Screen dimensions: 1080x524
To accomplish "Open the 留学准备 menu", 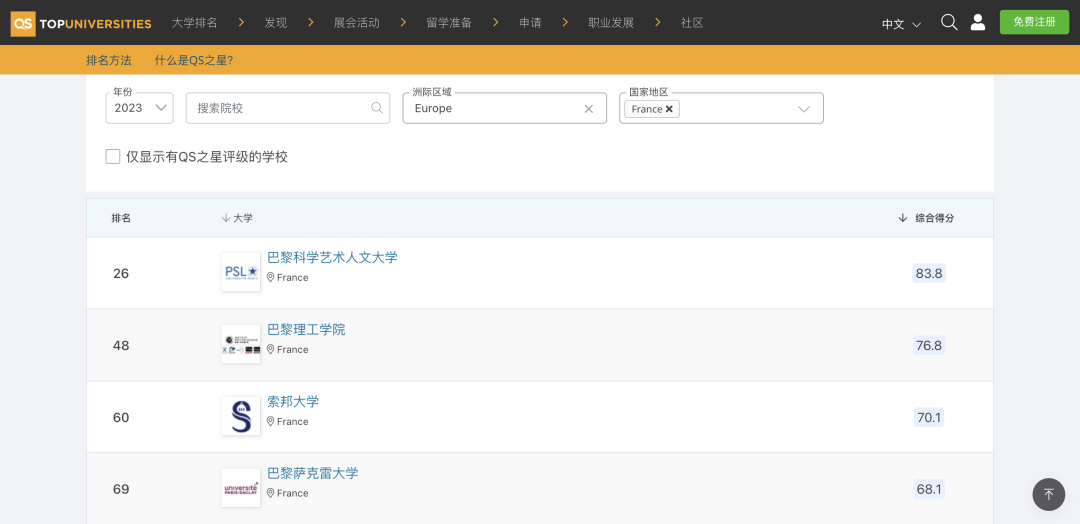I will (x=449, y=23).
